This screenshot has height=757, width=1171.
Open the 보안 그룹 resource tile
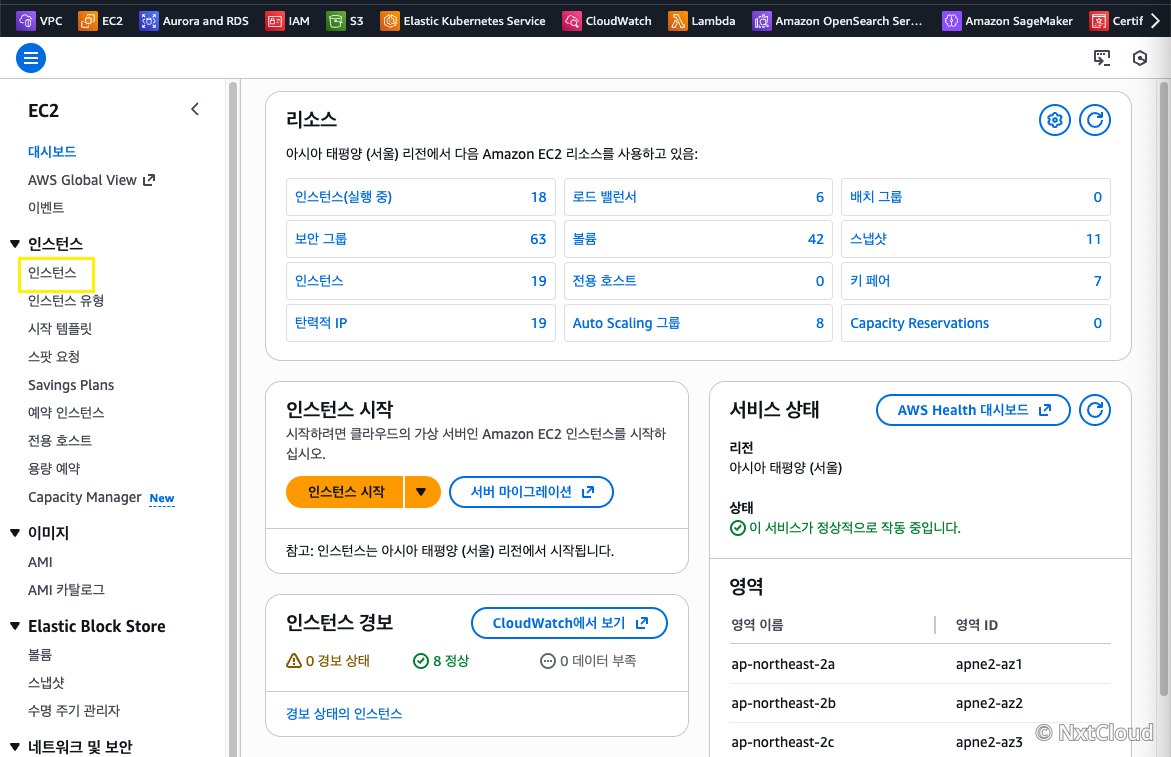[x=420, y=239]
